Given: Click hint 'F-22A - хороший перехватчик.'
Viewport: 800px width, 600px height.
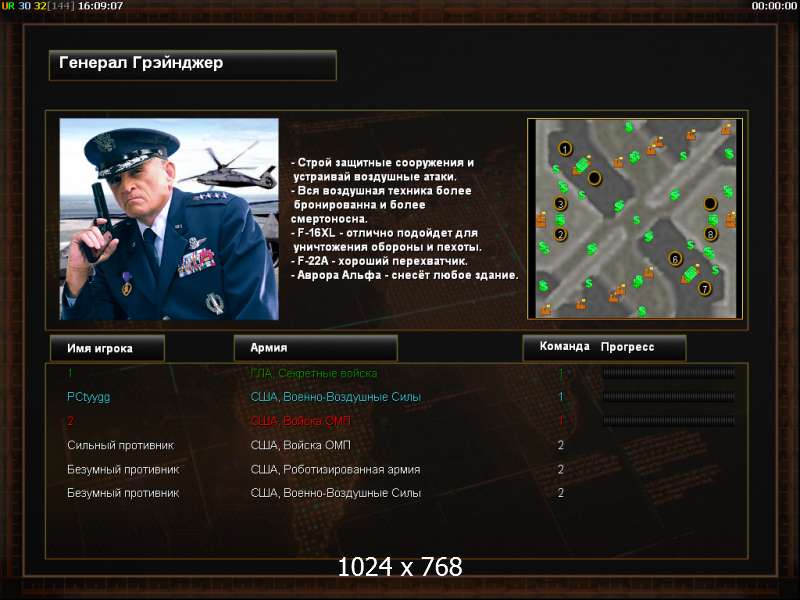Looking at the screenshot, I should tap(379, 261).
